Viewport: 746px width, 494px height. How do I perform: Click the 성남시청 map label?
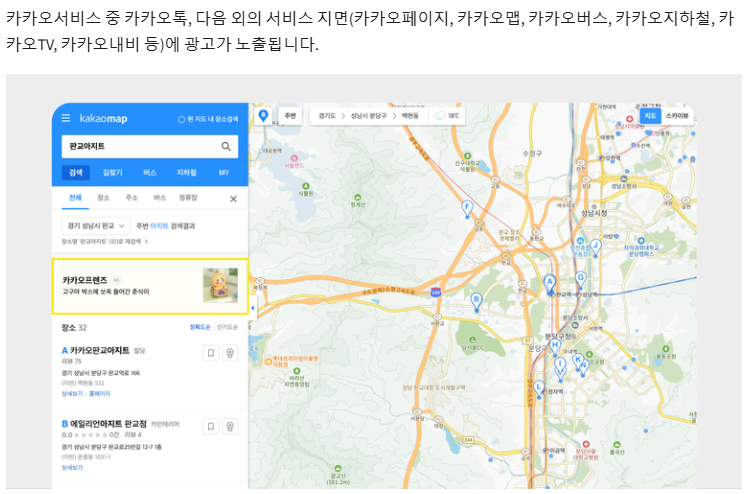(594, 213)
